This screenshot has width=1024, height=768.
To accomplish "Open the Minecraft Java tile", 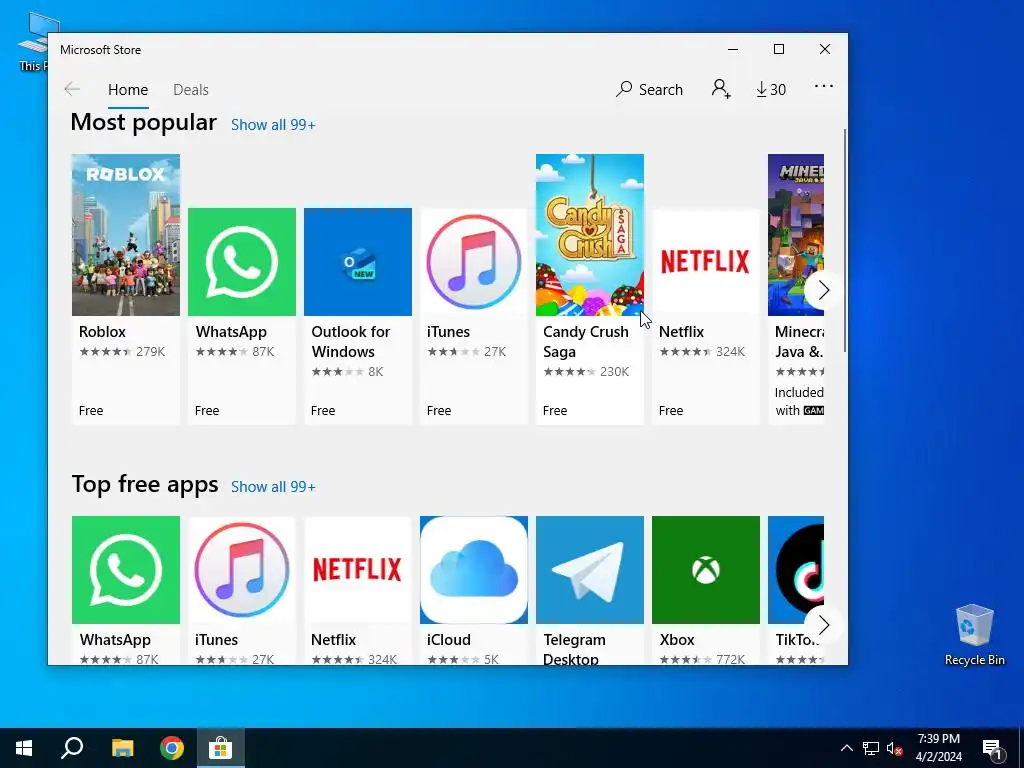I will 795,289.
